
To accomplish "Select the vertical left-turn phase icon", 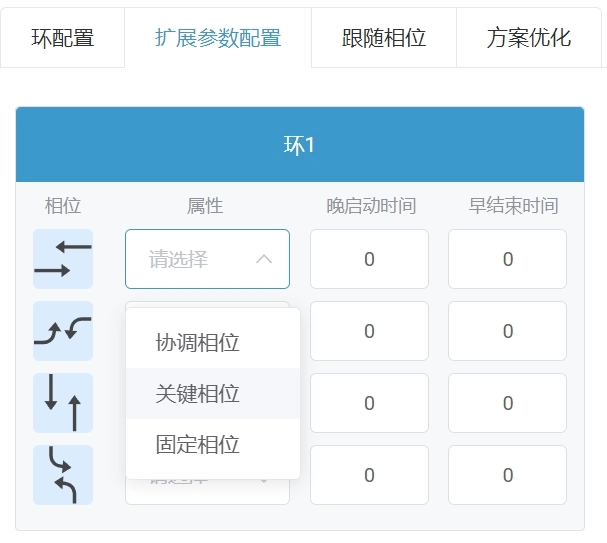I will coord(63,475).
